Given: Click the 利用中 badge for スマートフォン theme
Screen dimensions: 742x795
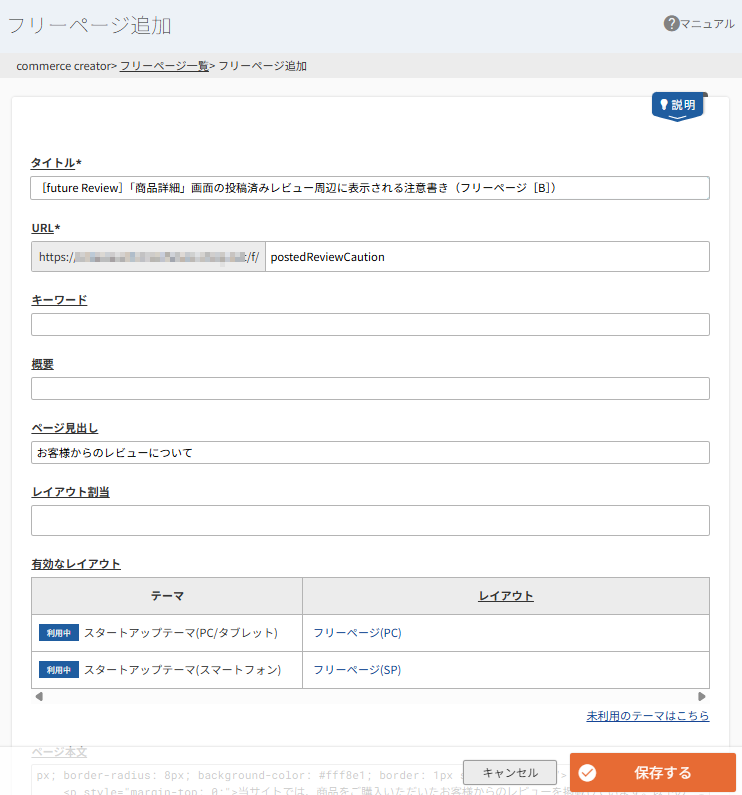Looking at the screenshot, I should (59, 670).
